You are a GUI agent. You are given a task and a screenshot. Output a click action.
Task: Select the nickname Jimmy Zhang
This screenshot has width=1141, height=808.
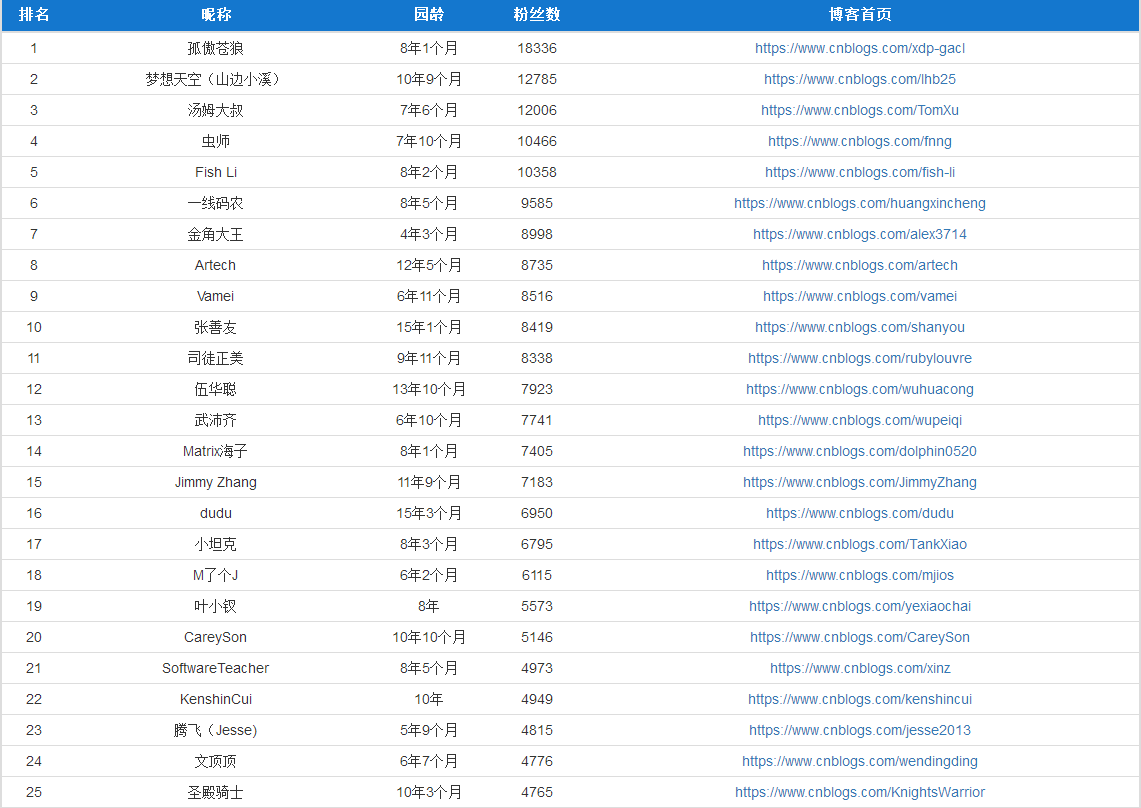pyautogui.click(x=215, y=482)
